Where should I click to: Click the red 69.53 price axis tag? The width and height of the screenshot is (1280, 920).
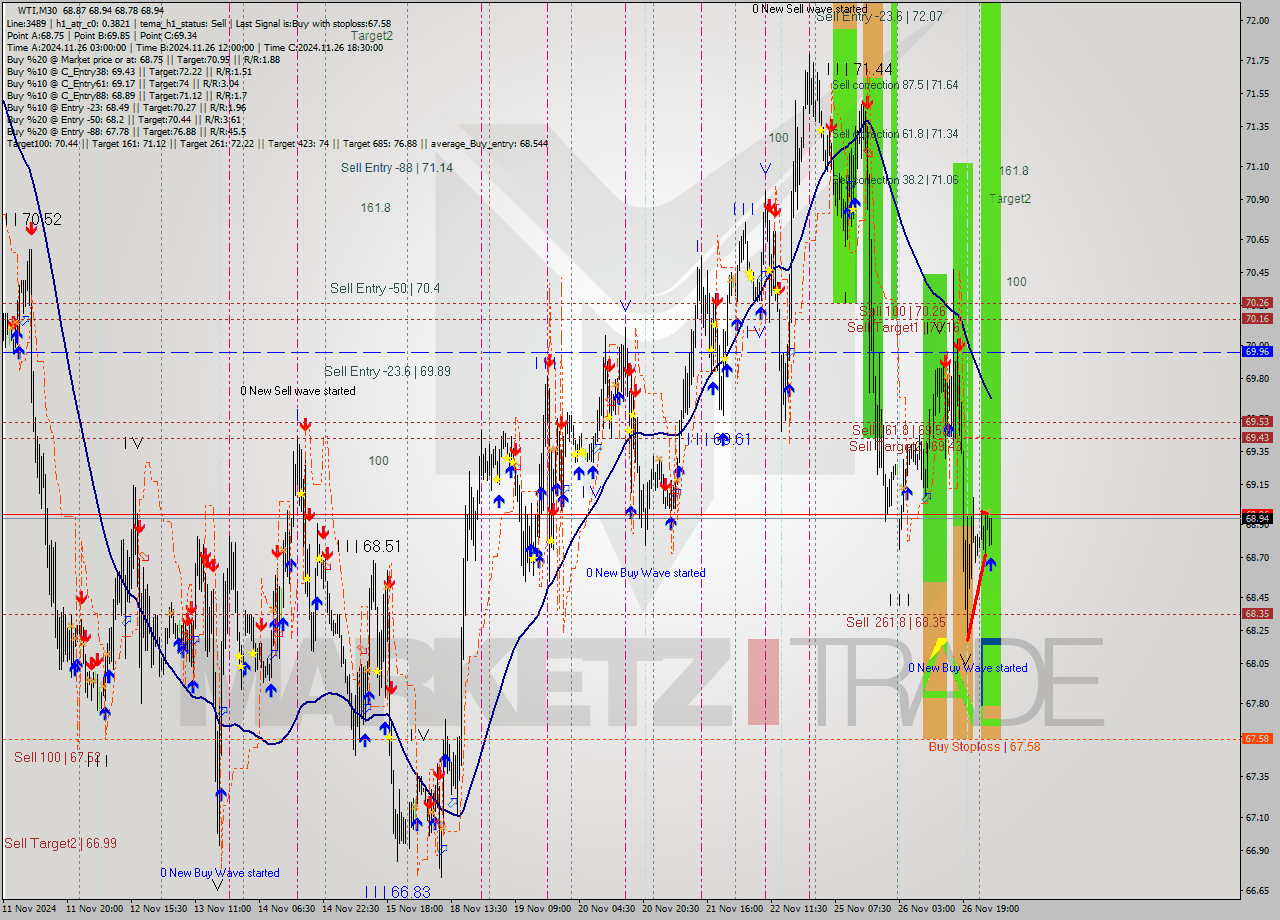1257,422
